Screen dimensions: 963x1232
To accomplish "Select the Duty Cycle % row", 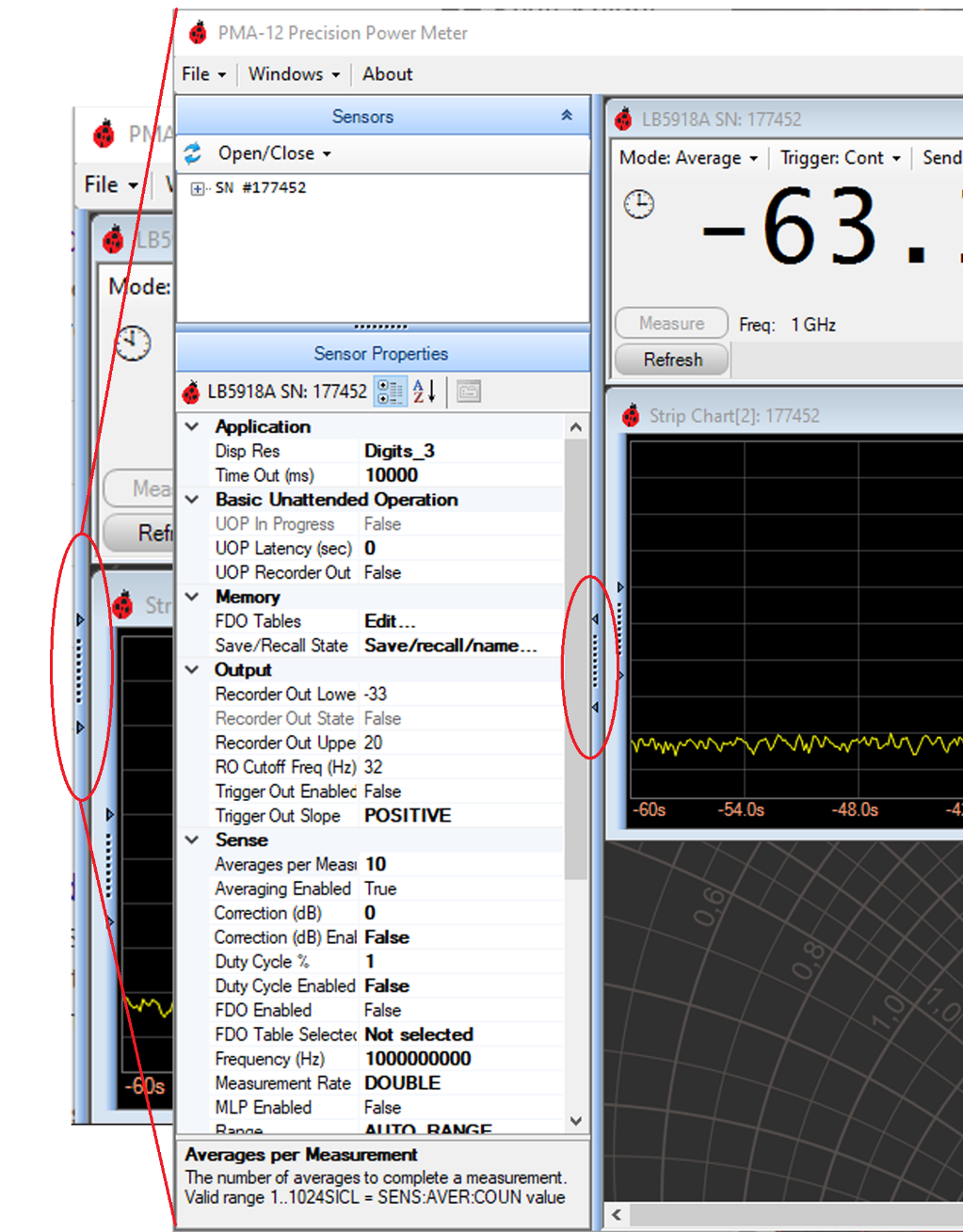I will [386, 962].
